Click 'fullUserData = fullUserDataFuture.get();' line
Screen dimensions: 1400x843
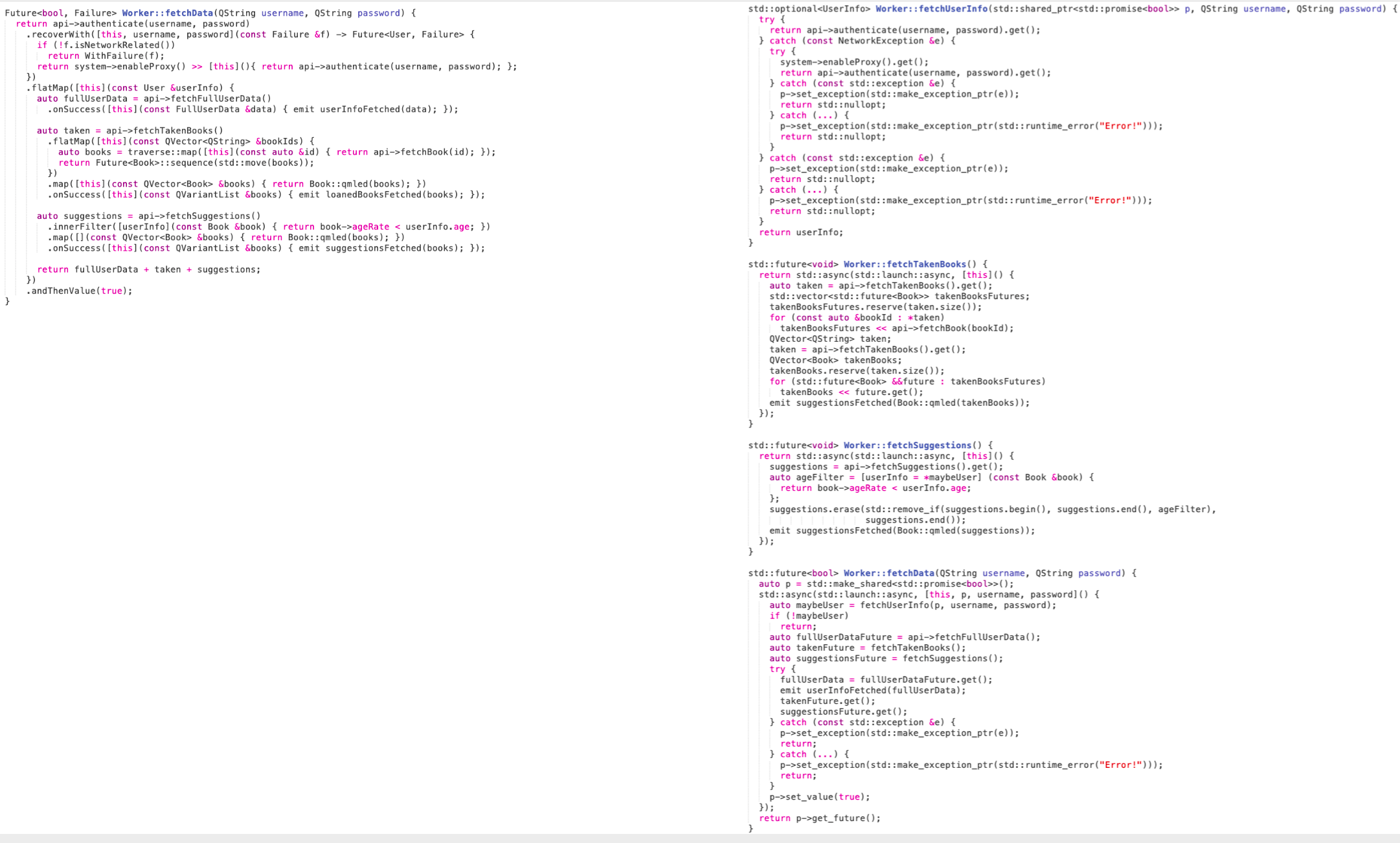click(886, 680)
